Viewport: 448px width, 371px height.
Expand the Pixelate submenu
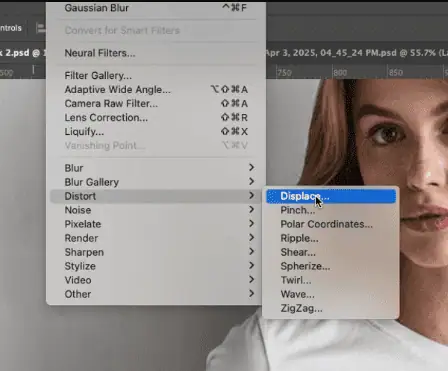click(156, 224)
